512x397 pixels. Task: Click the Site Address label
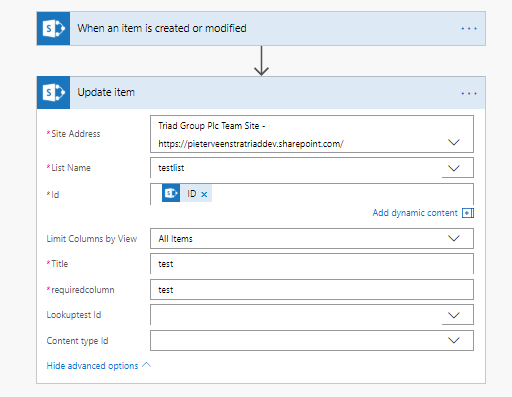(76, 134)
